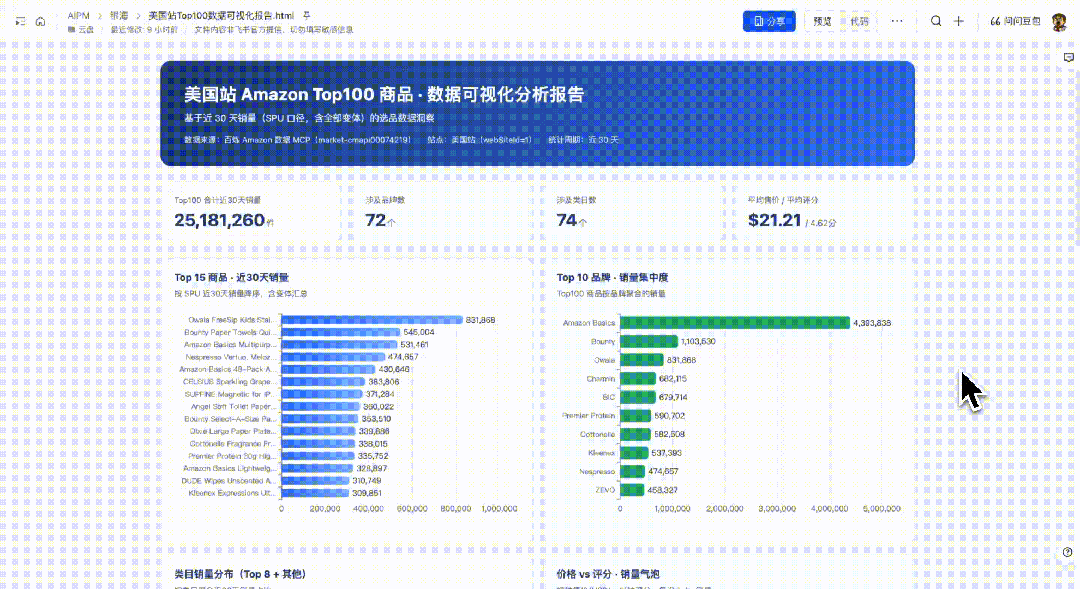Click the Angel Soft Toilet Paper label
This screenshot has height=589, width=1080.
coord(233,406)
